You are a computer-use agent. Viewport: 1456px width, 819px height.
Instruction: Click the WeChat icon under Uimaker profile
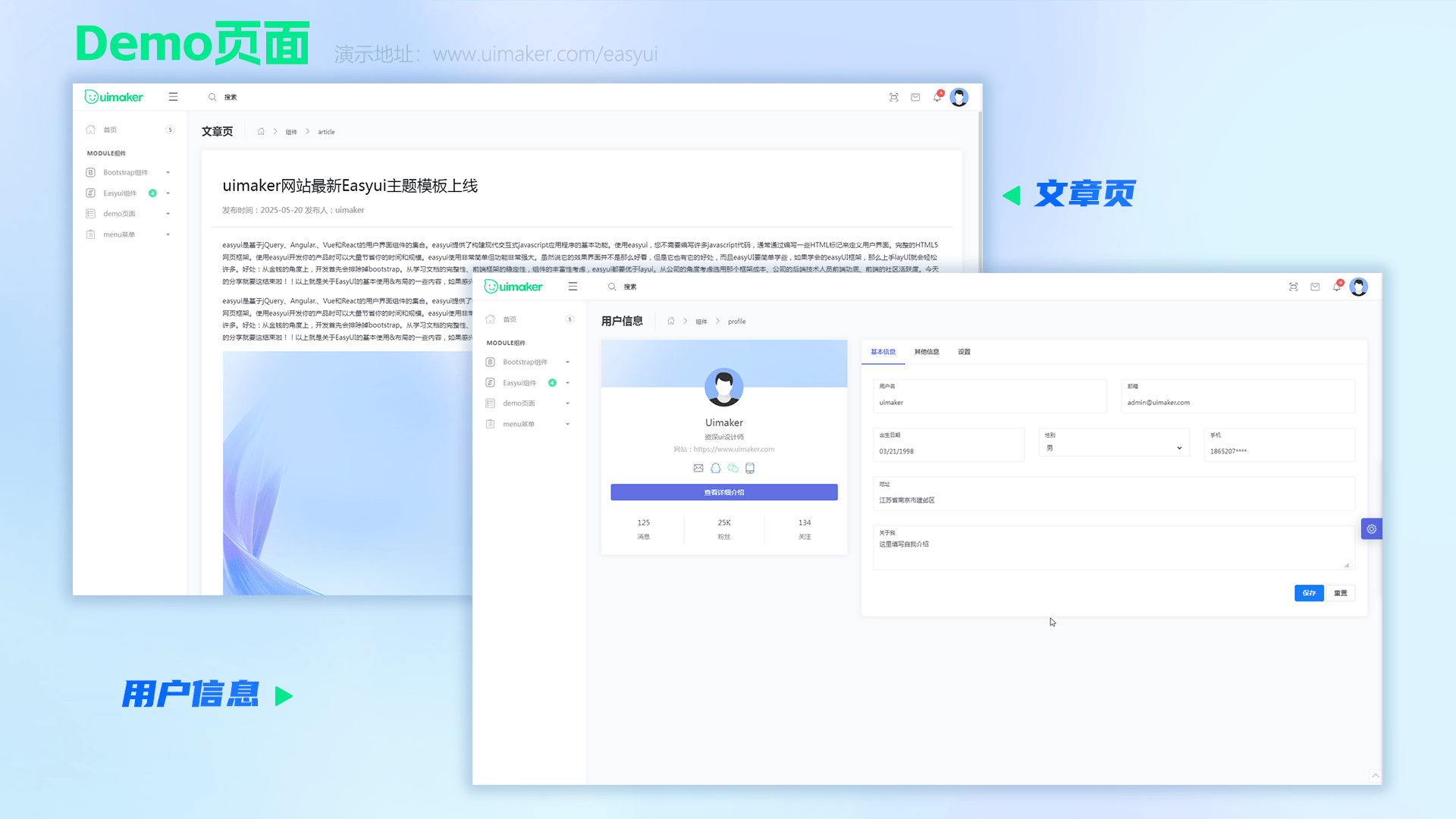click(733, 468)
